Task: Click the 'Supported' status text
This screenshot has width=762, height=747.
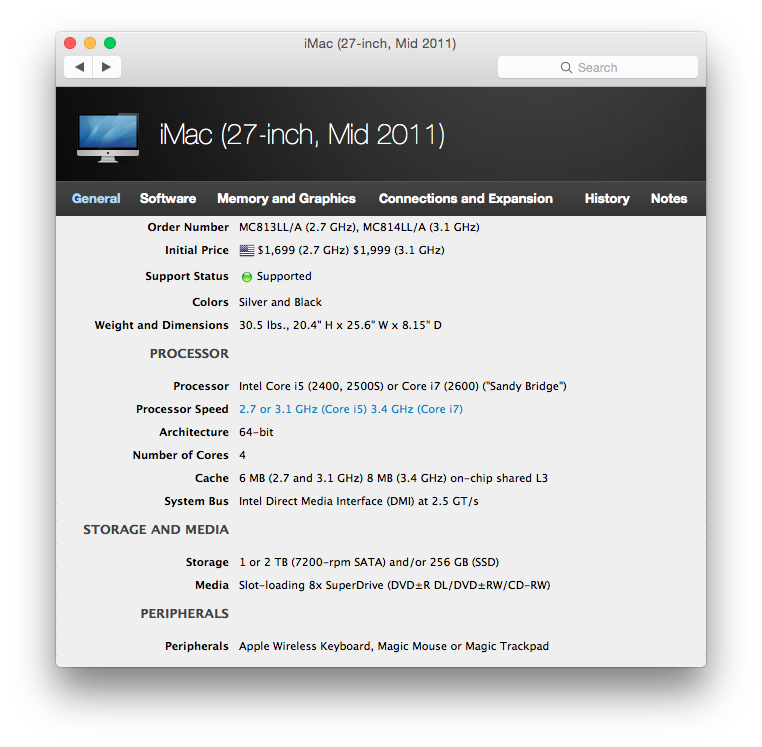Action: tap(284, 276)
